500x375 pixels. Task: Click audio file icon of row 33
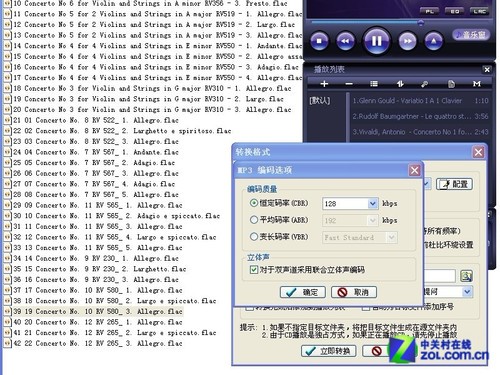point(7,248)
